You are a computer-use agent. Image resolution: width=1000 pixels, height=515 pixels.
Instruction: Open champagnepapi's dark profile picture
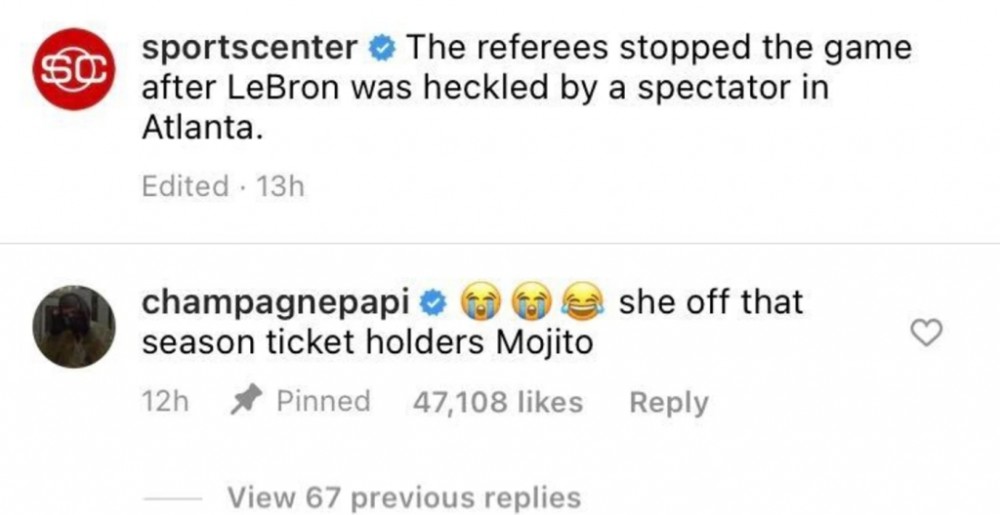74,327
